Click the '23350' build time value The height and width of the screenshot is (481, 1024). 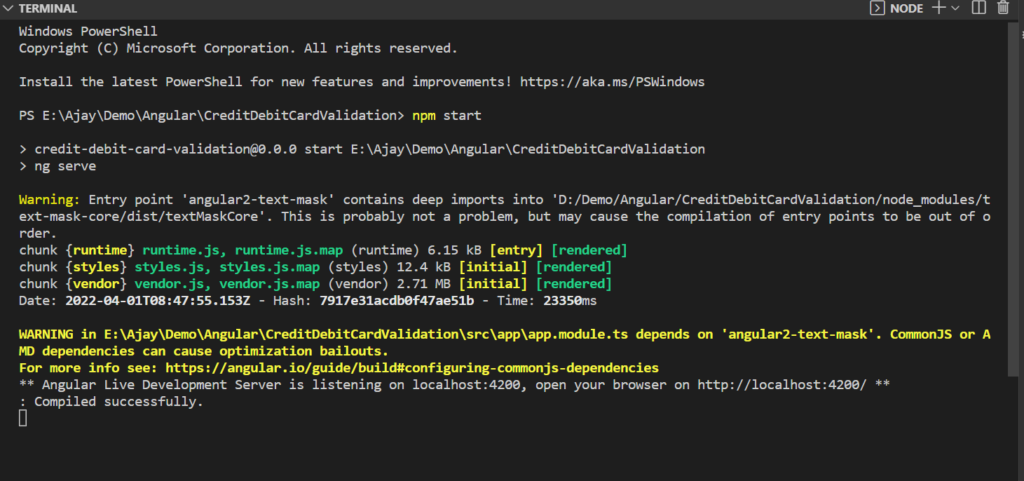(562, 301)
